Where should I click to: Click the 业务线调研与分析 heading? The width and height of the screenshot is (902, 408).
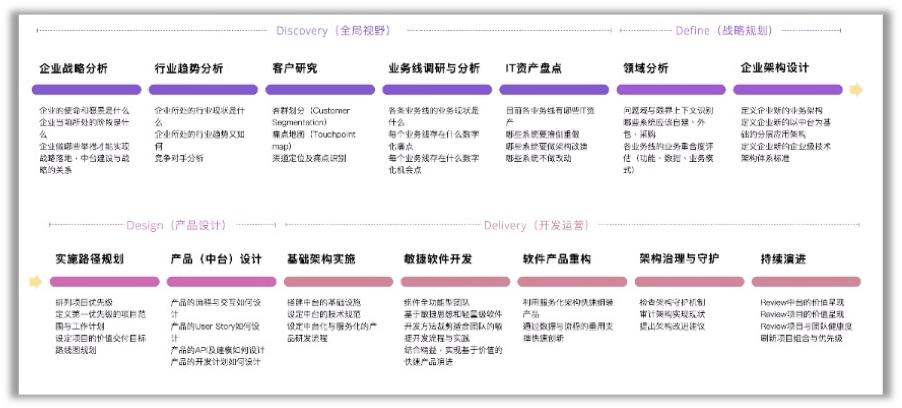tap(434, 68)
